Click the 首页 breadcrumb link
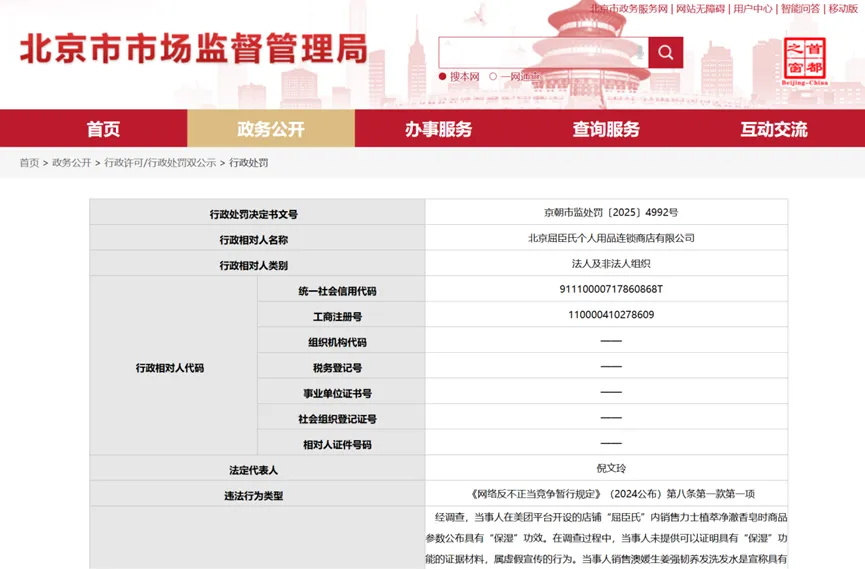Screen dimensions: 865x569 (x=29, y=162)
